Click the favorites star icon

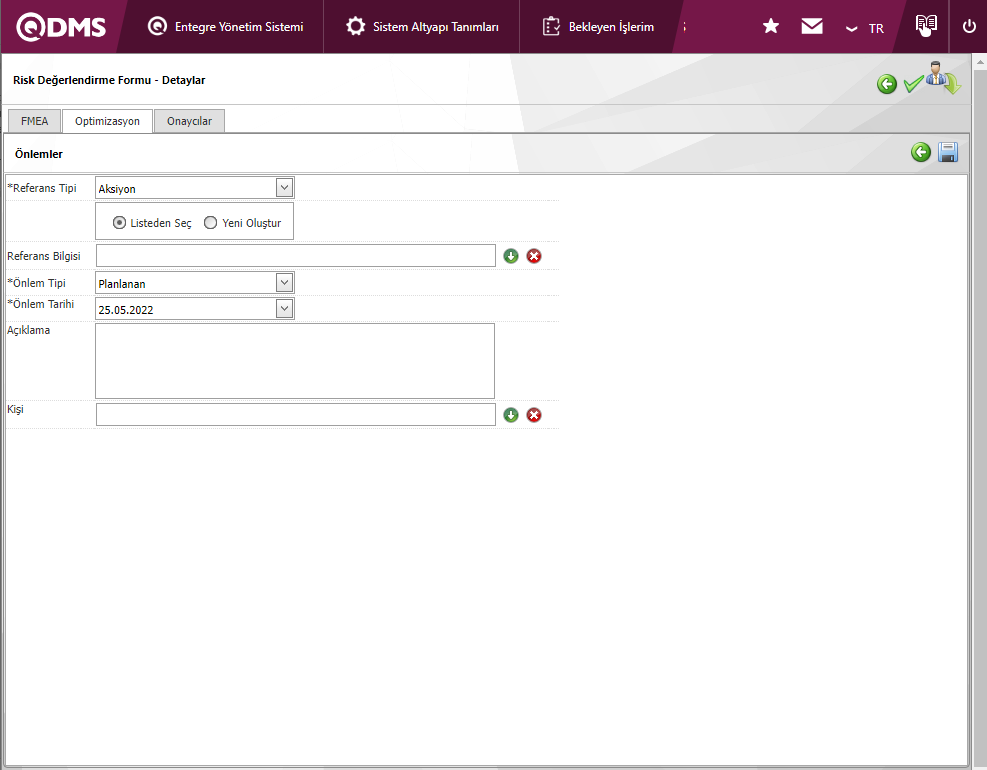(771, 27)
